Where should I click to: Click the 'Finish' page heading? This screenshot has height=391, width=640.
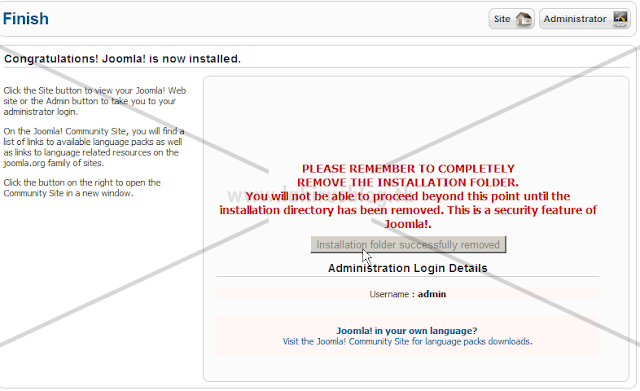pyautogui.click(x=26, y=19)
